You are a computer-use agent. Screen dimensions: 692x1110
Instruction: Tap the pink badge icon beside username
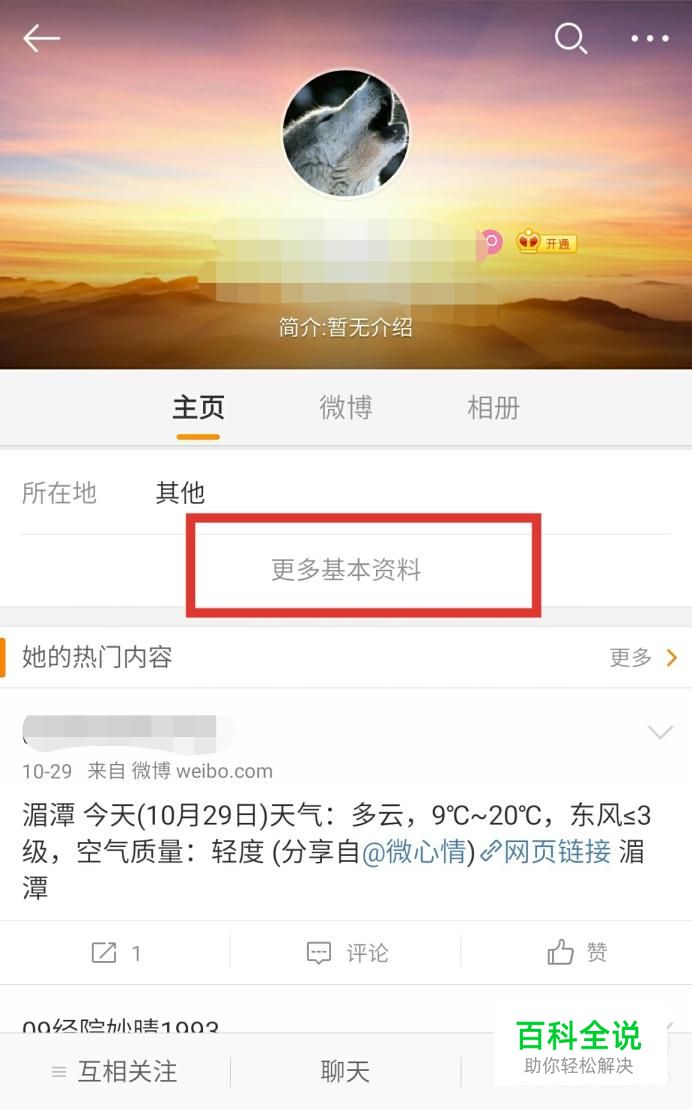tap(490, 243)
